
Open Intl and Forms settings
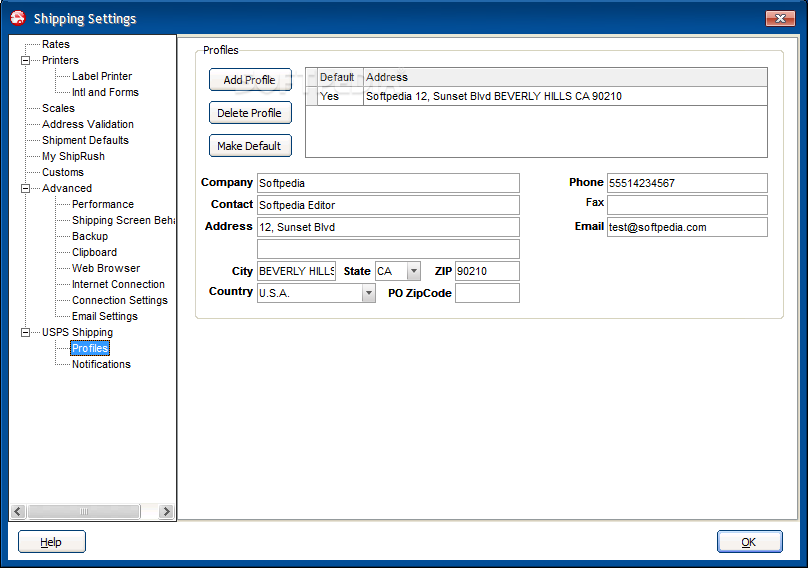point(105,92)
